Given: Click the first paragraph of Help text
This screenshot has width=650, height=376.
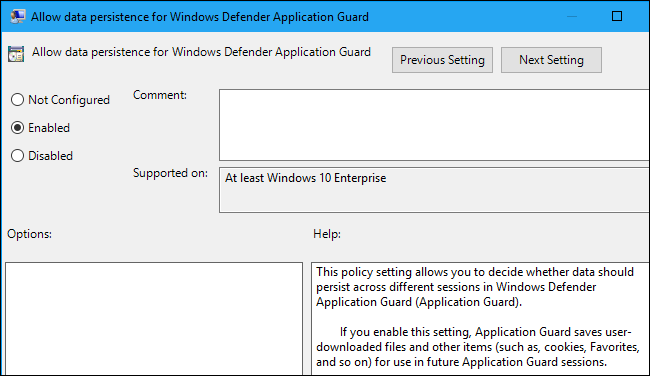Looking at the screenshot, I should pyautogui.click(x=475, y=287).
